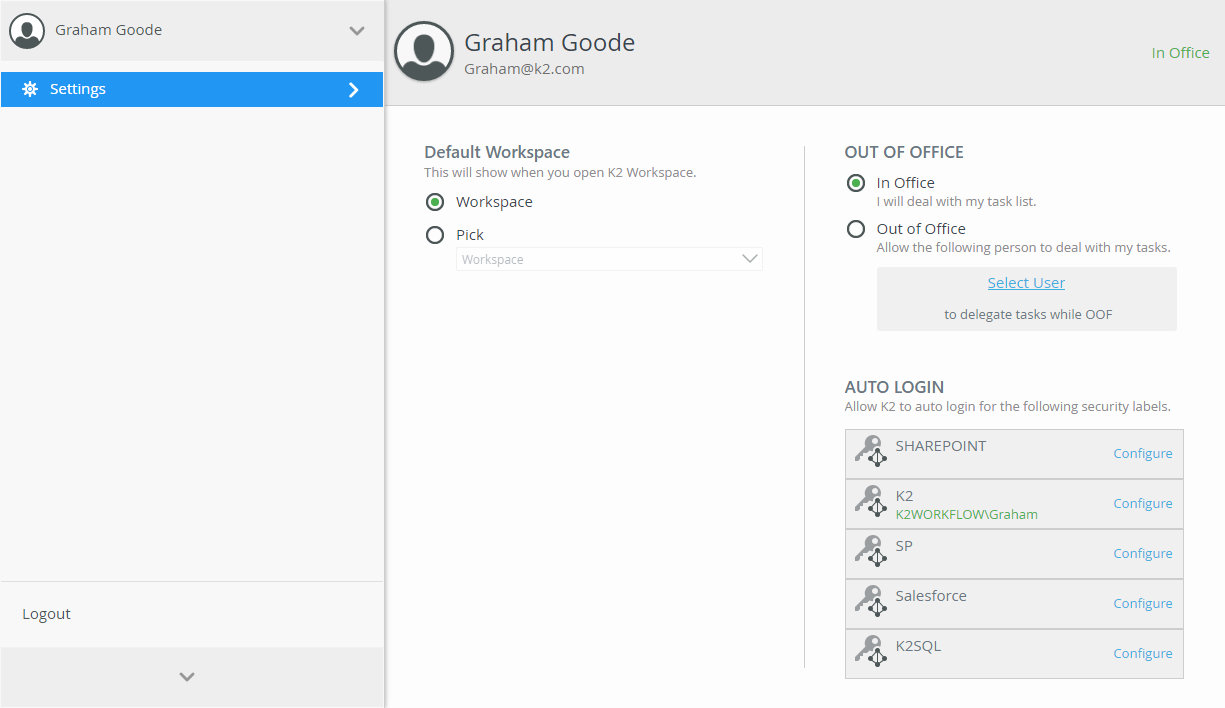Expand the Graham Goode user menu chevron
Viewport: 1225px width, 708px height.
coord(357,31)
